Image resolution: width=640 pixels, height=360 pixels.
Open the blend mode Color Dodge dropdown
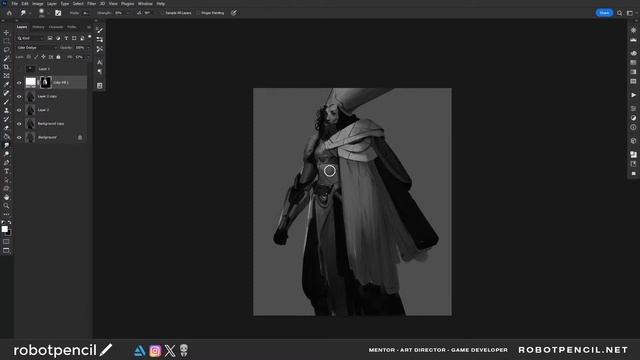click(x=37, y=48)
